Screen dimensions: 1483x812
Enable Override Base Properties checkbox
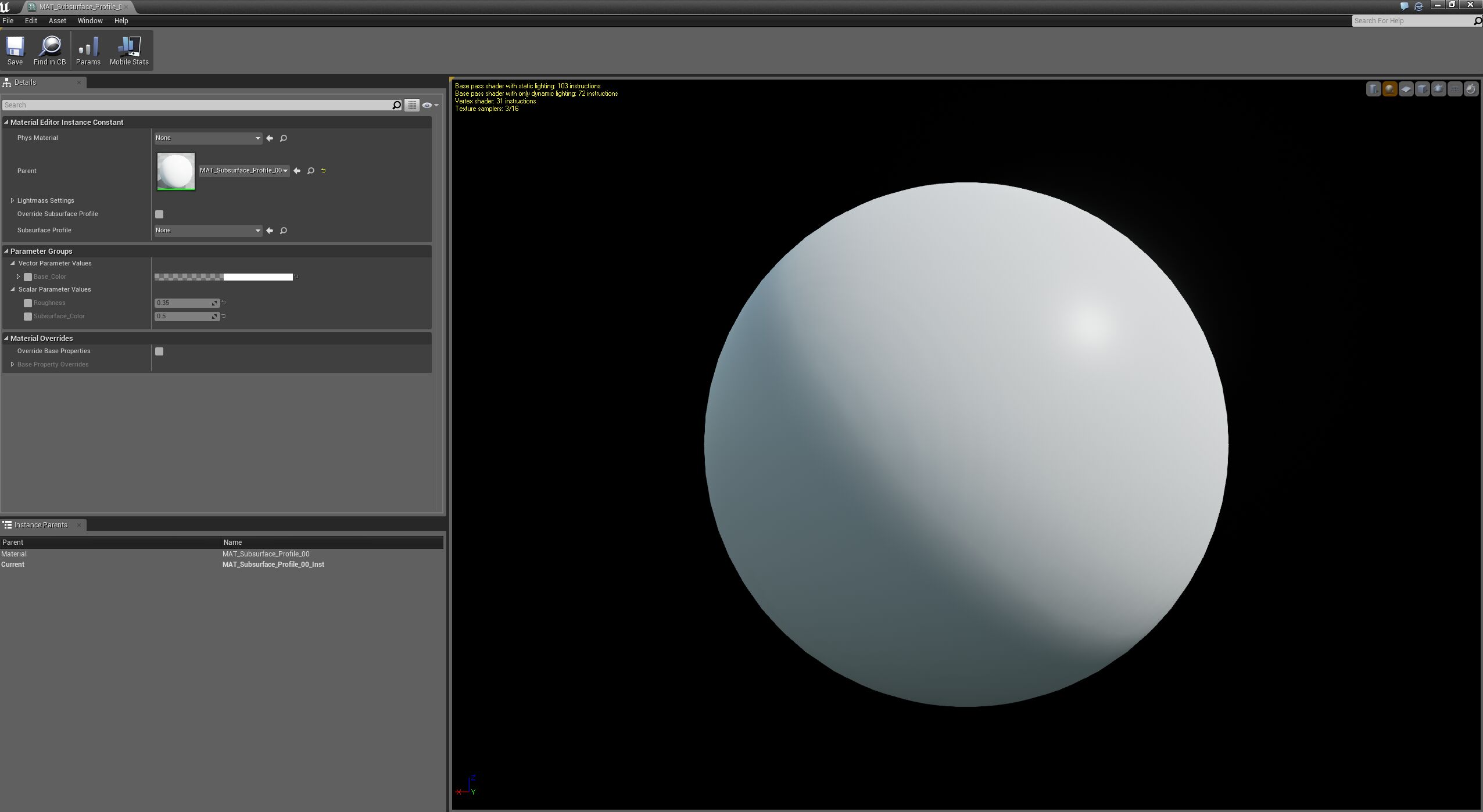[159, 351]
